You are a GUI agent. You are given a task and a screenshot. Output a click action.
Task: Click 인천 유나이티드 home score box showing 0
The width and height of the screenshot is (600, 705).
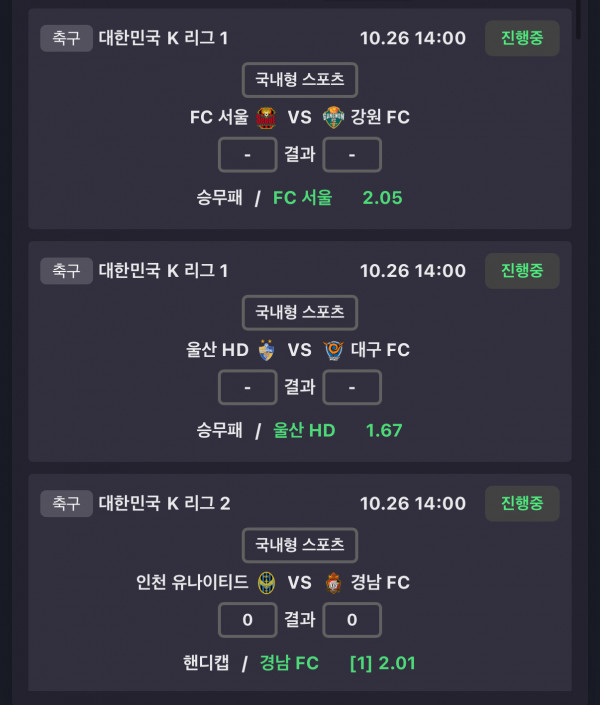click(x=247, y=620)
